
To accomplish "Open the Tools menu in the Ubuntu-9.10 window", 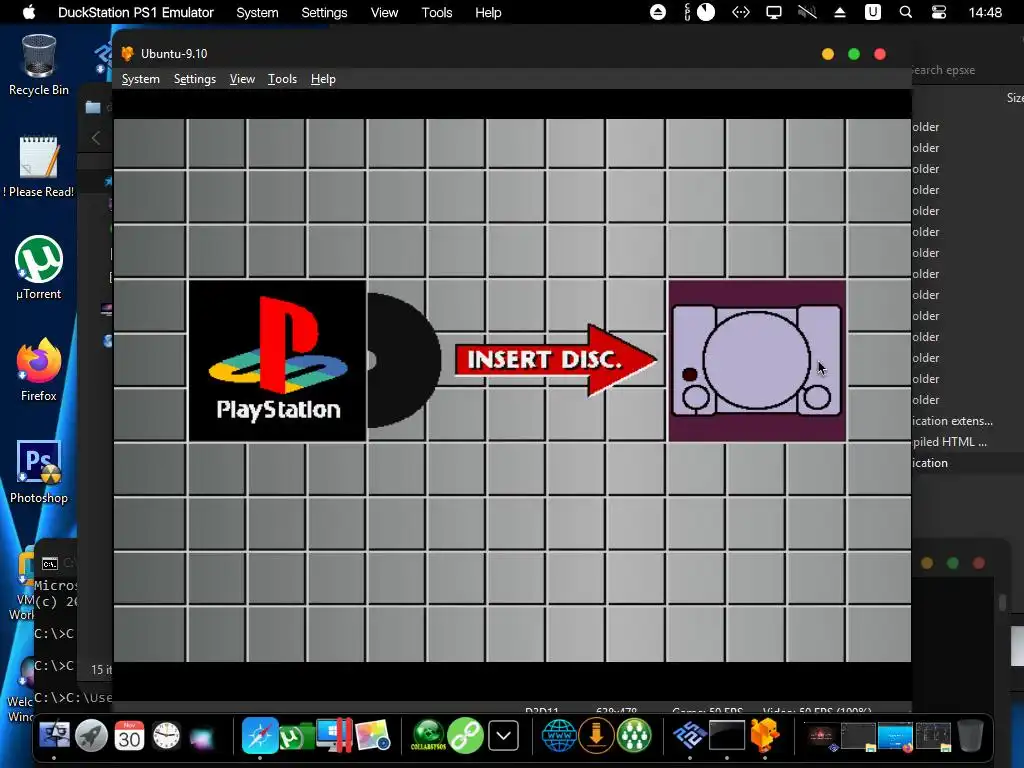I will coord(282,79).
